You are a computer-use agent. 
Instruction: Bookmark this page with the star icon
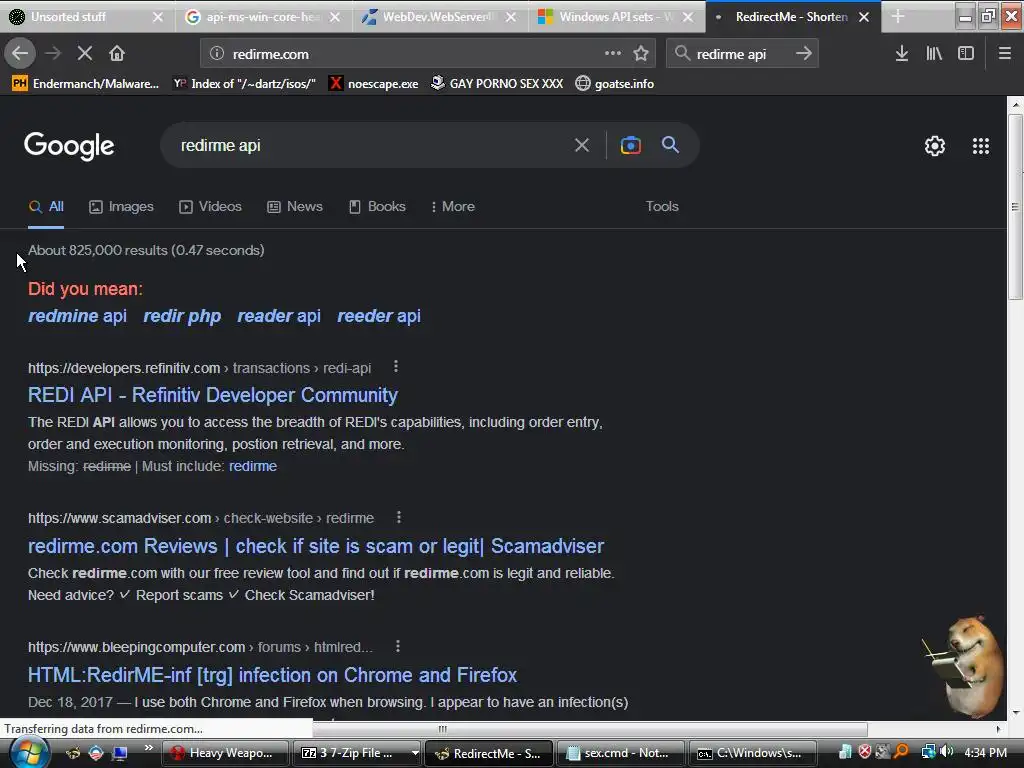coord(641,54)
